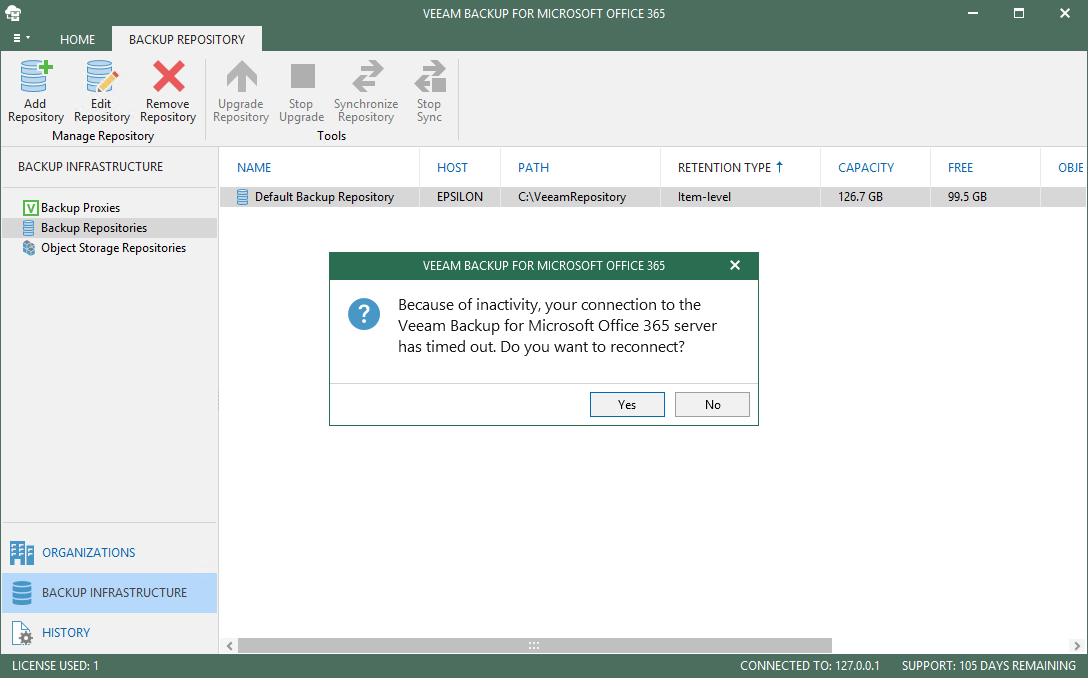Image resolution: width=1088 pixels, height=678 pixels.
Task: Sort by RETENTION TYPE column header
Action: point(724,167)
